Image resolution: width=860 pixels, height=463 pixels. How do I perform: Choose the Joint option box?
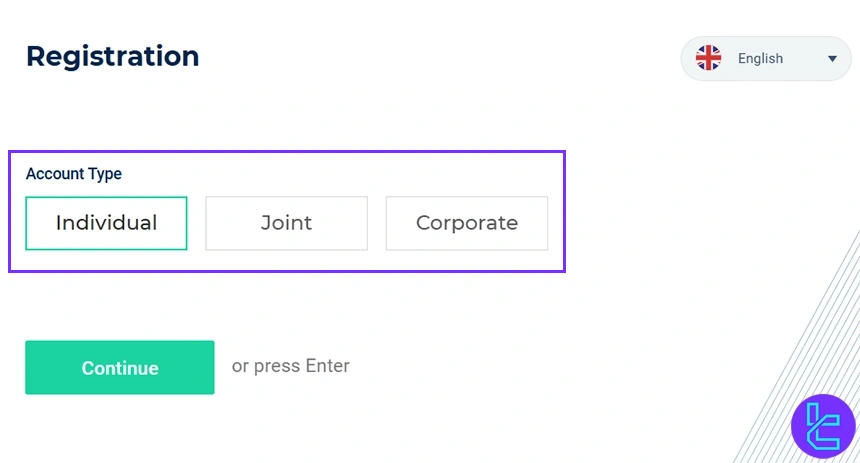(286, 223)
